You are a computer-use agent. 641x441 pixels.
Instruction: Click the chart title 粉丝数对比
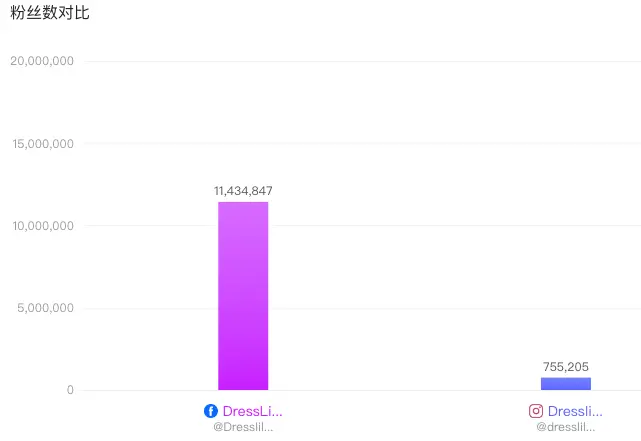tap(49, 13)
